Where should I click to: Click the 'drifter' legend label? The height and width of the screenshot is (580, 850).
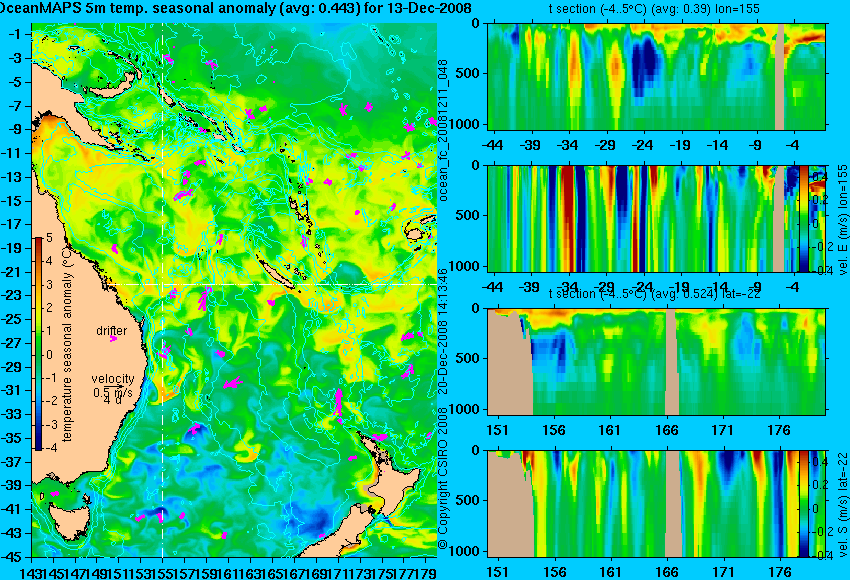click(x=112, y=331)
